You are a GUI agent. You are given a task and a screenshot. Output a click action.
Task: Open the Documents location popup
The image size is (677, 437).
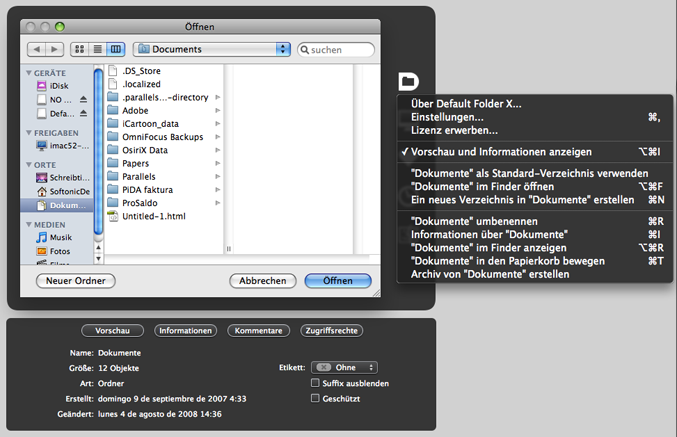point(212,49)
